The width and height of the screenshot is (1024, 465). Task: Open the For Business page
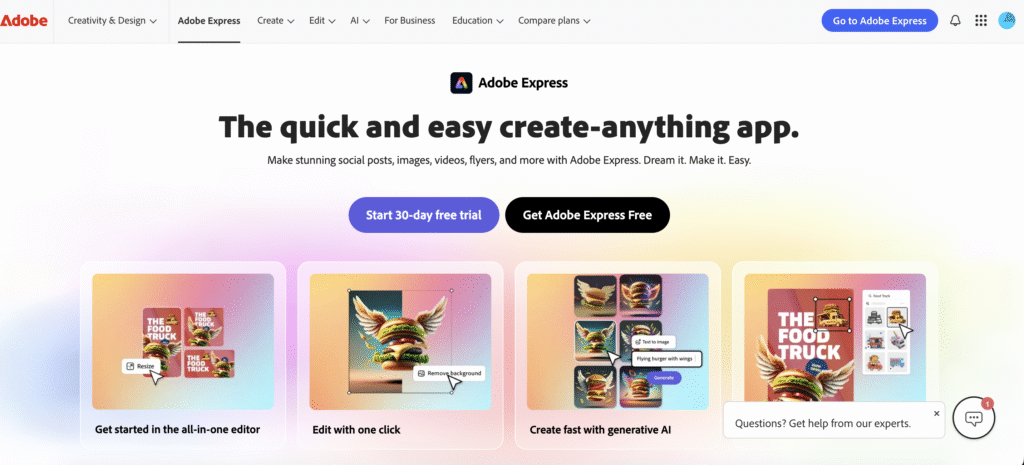tap(409, 21)
